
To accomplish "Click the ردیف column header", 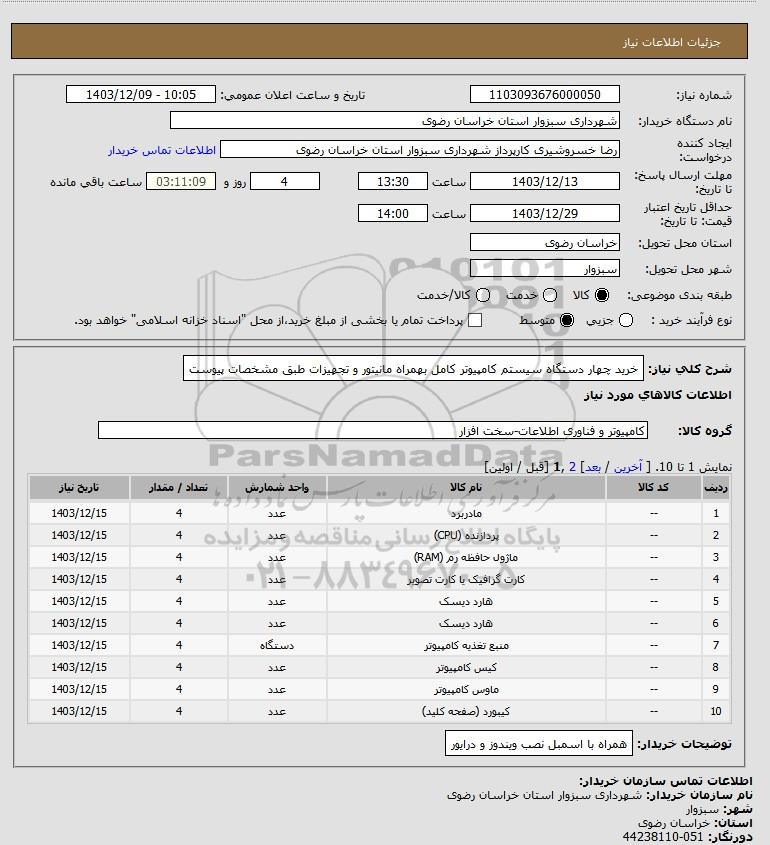I will [716, 487].
